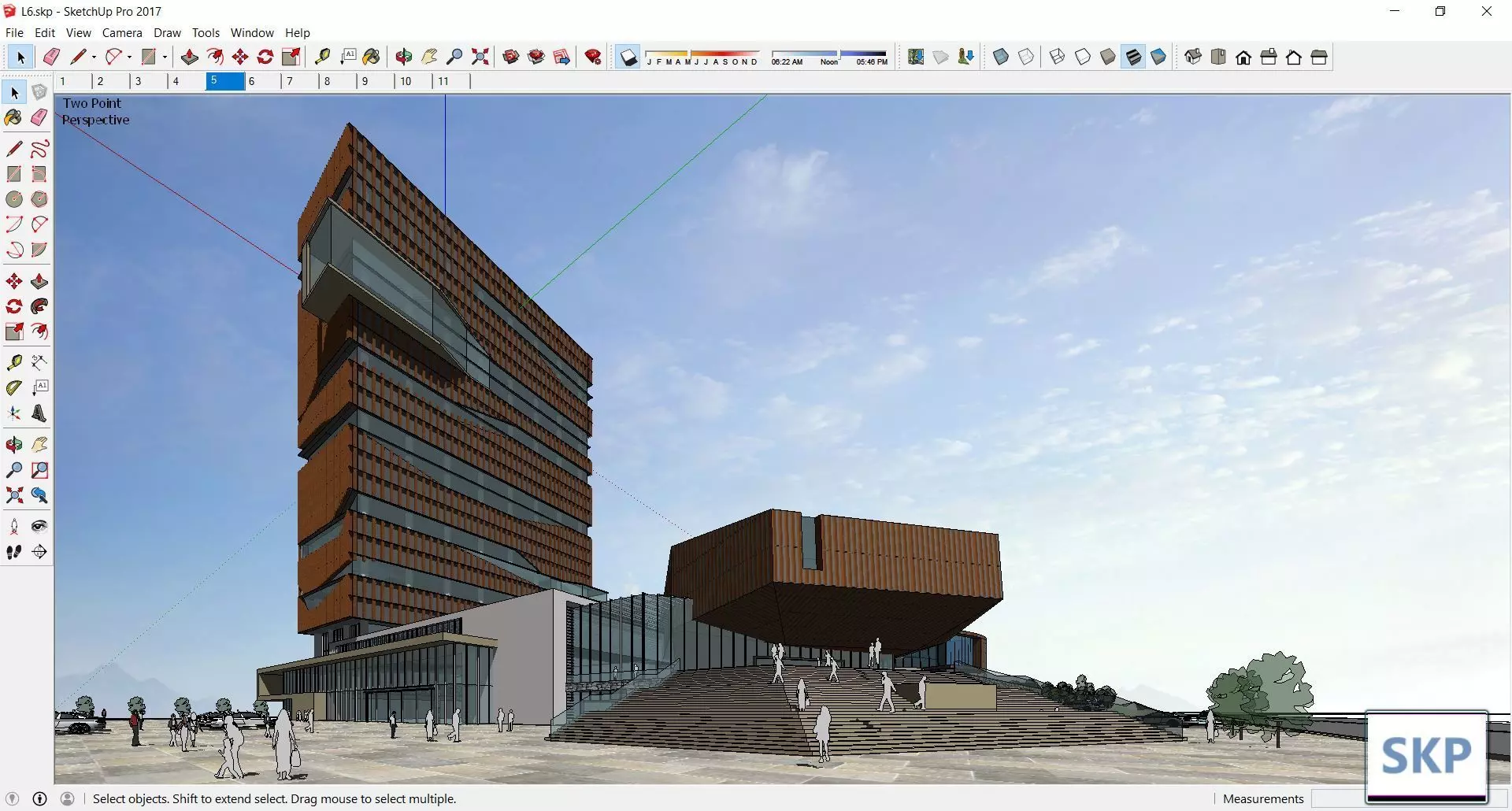Switch to Front view house icon
Image resolution: width=1512 pixels, height=811 pixels.
pos(1243,57)
